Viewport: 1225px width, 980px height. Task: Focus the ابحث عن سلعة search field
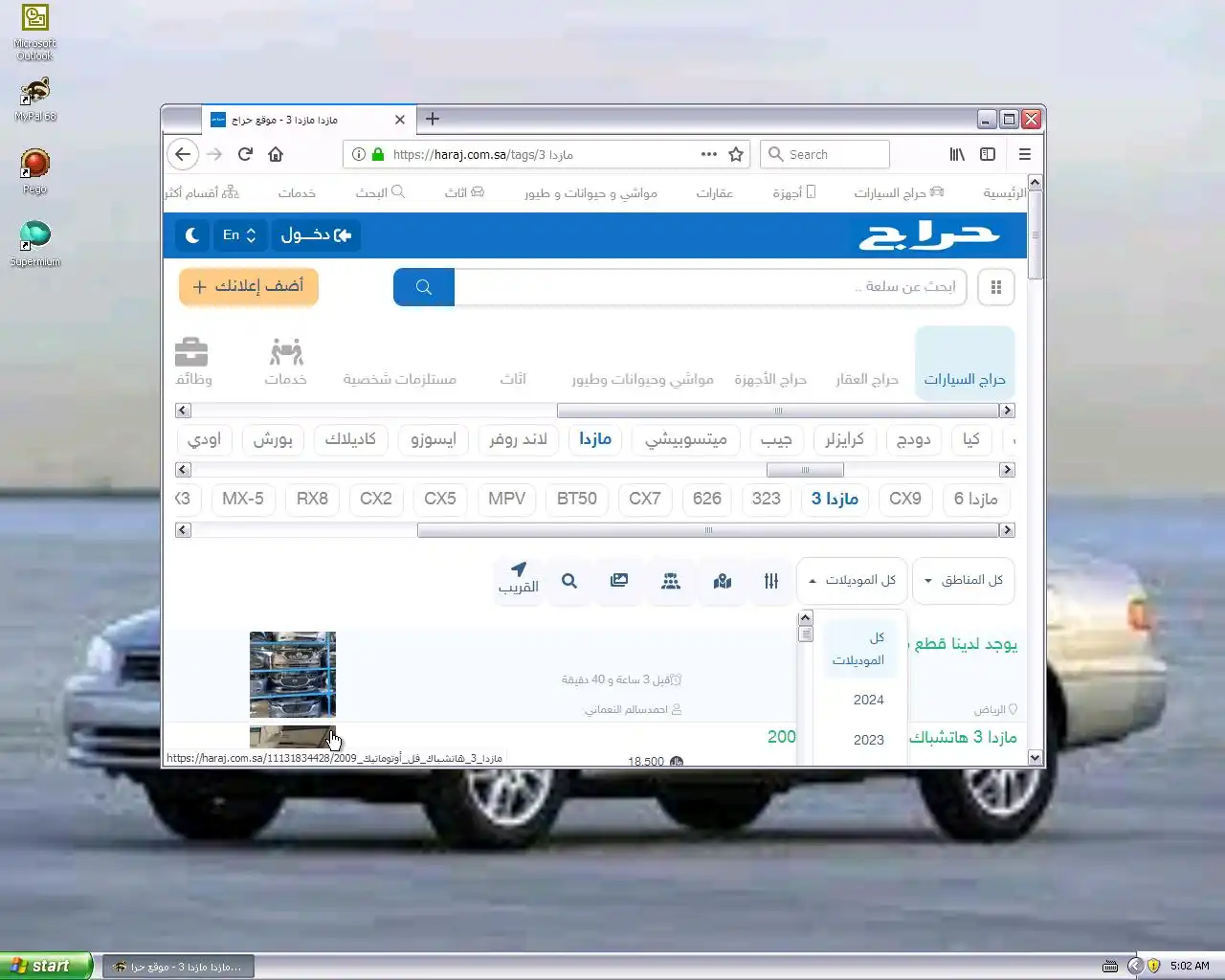coord(710,287)
